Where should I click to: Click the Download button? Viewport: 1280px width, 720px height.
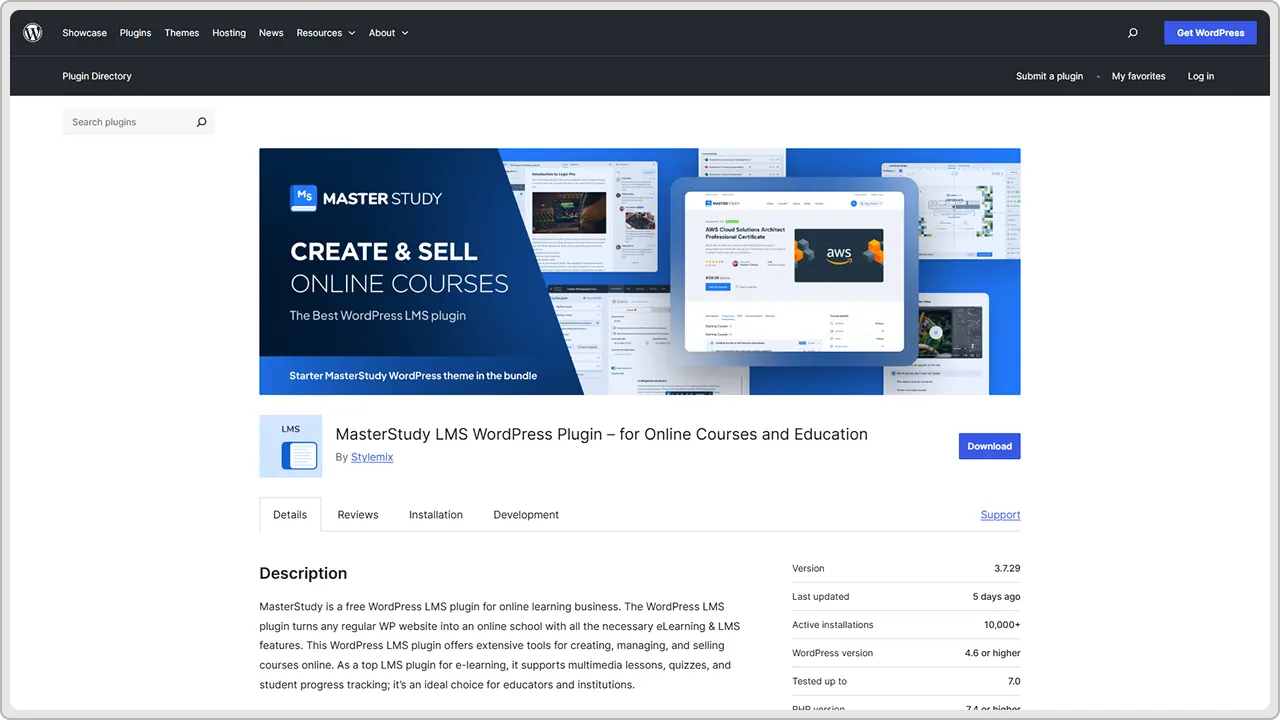(989, 446)
